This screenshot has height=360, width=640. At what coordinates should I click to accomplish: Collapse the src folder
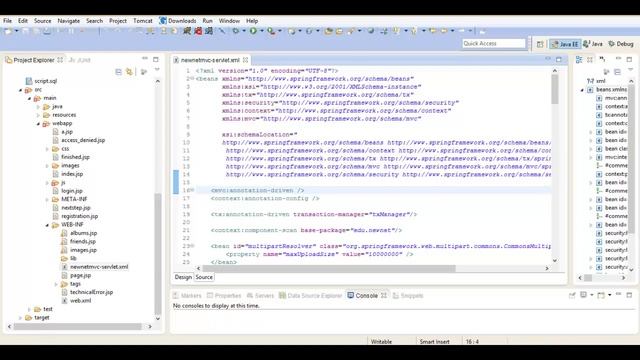pos(20,90)
